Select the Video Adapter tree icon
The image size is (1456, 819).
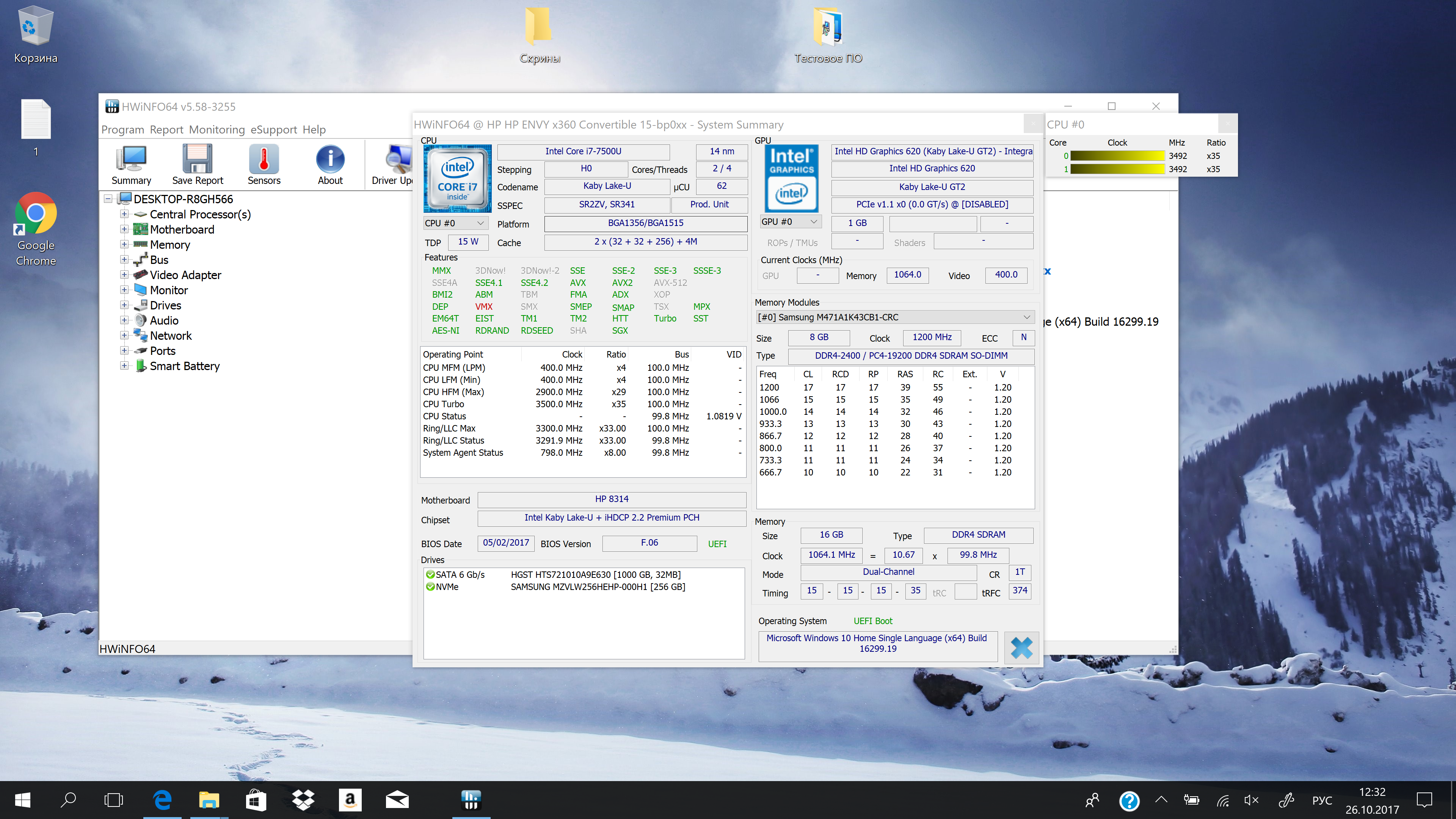pos(140,275)
